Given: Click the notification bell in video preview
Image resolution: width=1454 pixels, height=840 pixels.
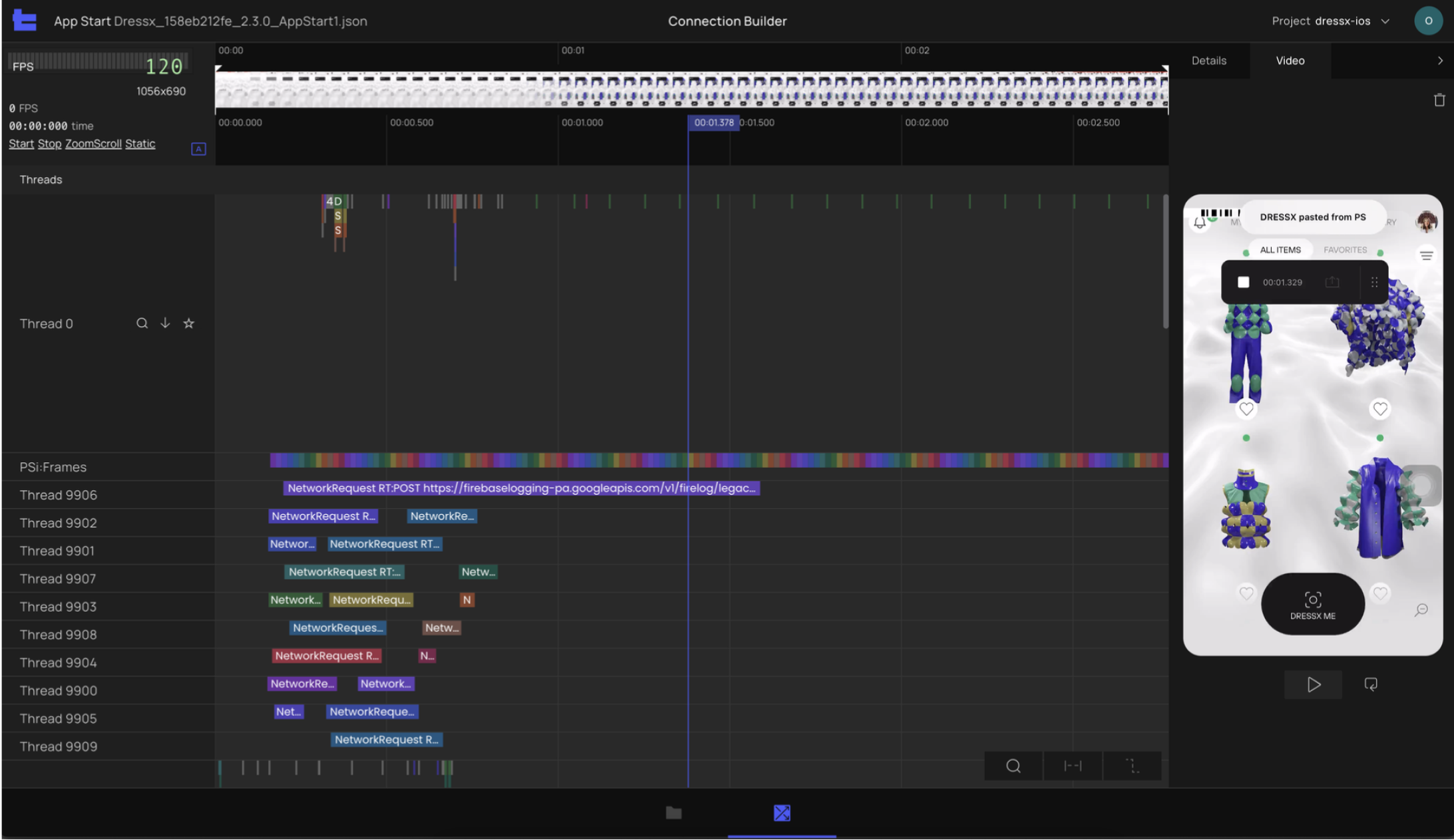Looking at the screenshot, I should click(x=1200, y=223).
